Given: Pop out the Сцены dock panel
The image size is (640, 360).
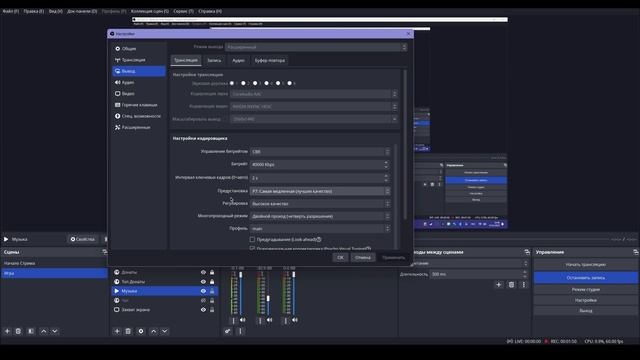Looking at the screenshot, I should tap(104, 252).
